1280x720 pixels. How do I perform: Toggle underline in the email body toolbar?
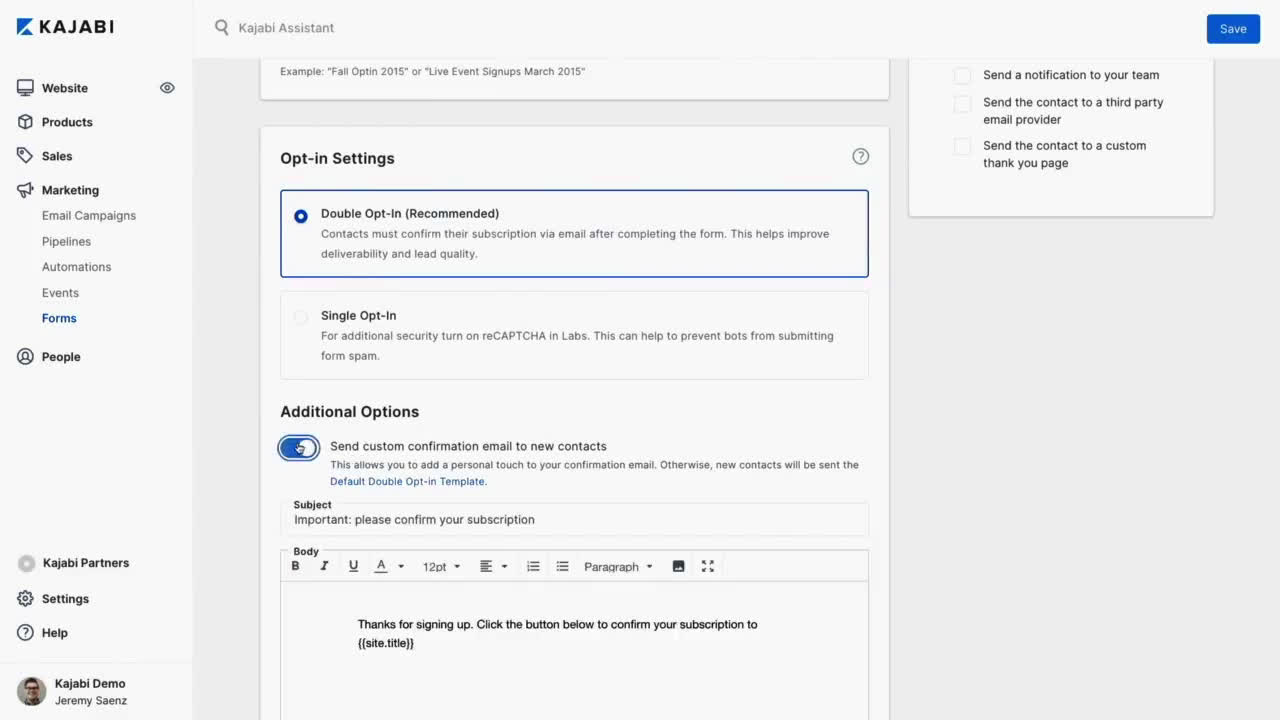[353, 566]
